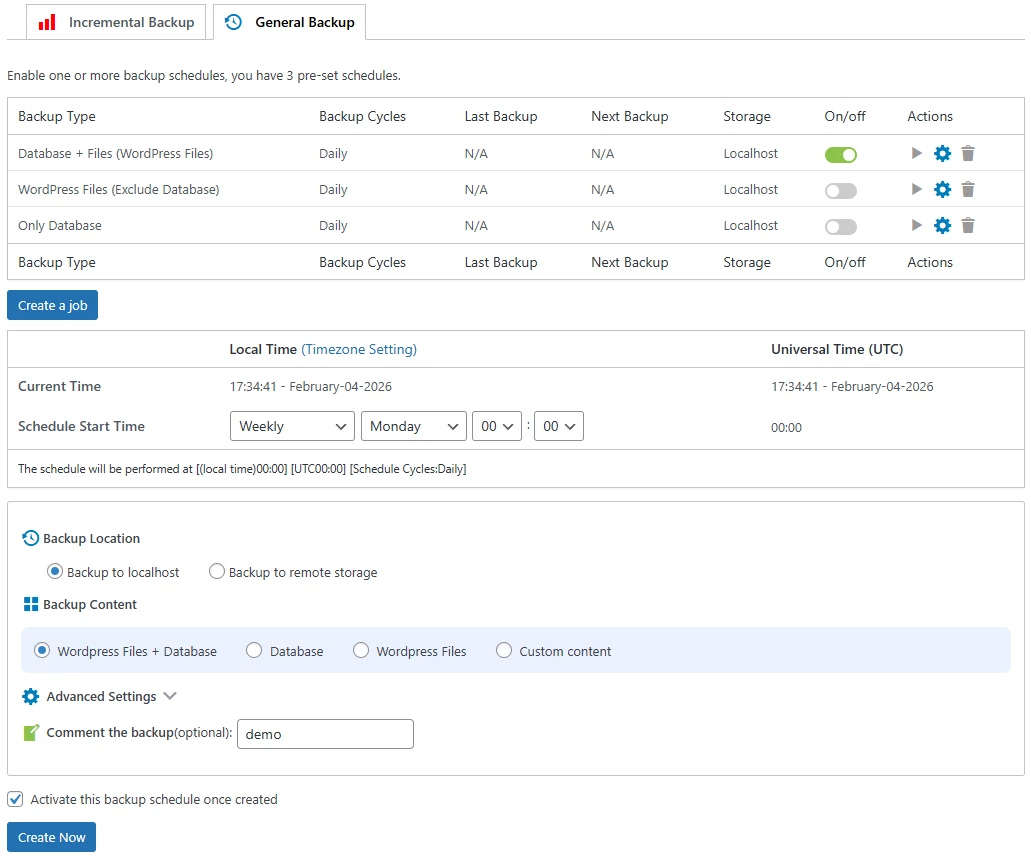Disable the Database + Files backup schedule
The height and width of the screenshot is (856, 1031).
840,154
